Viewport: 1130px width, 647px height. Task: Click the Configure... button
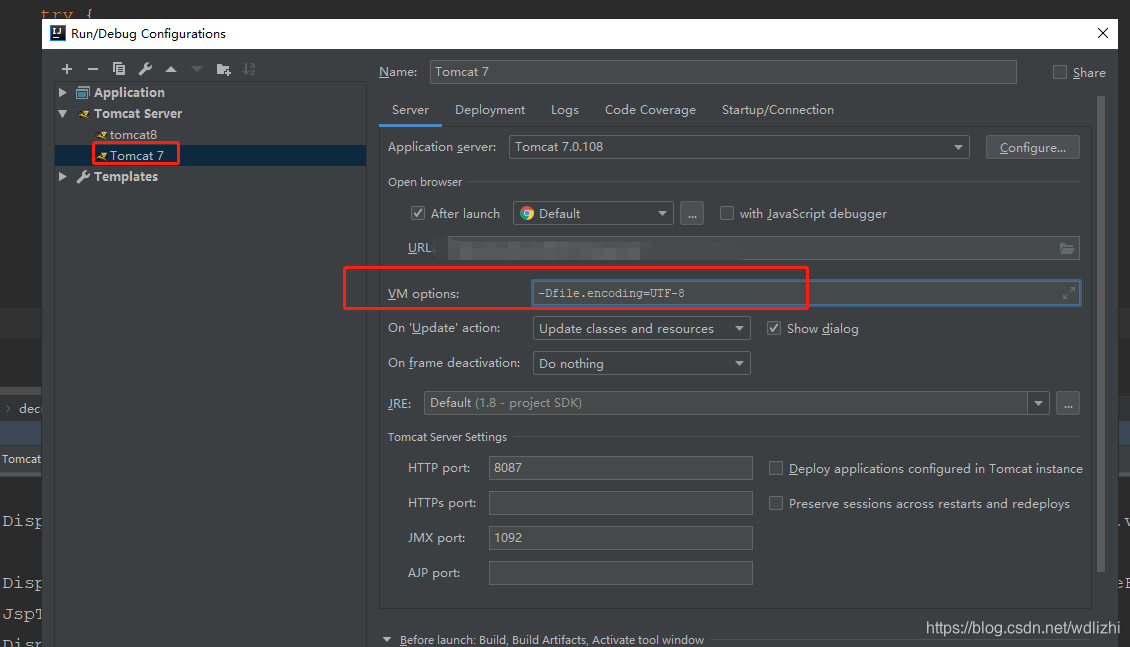point(1032,147)
